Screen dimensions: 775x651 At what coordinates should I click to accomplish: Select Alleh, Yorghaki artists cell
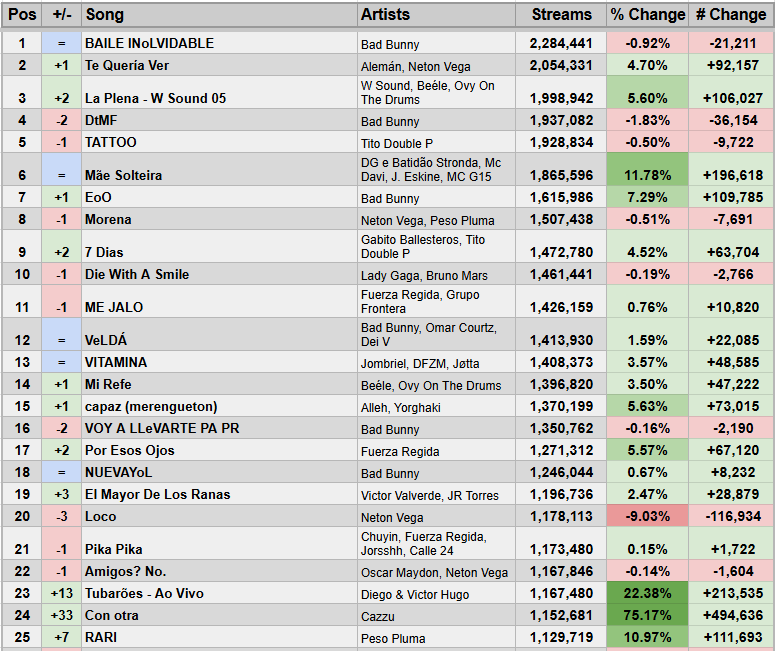tap(436, 406)
